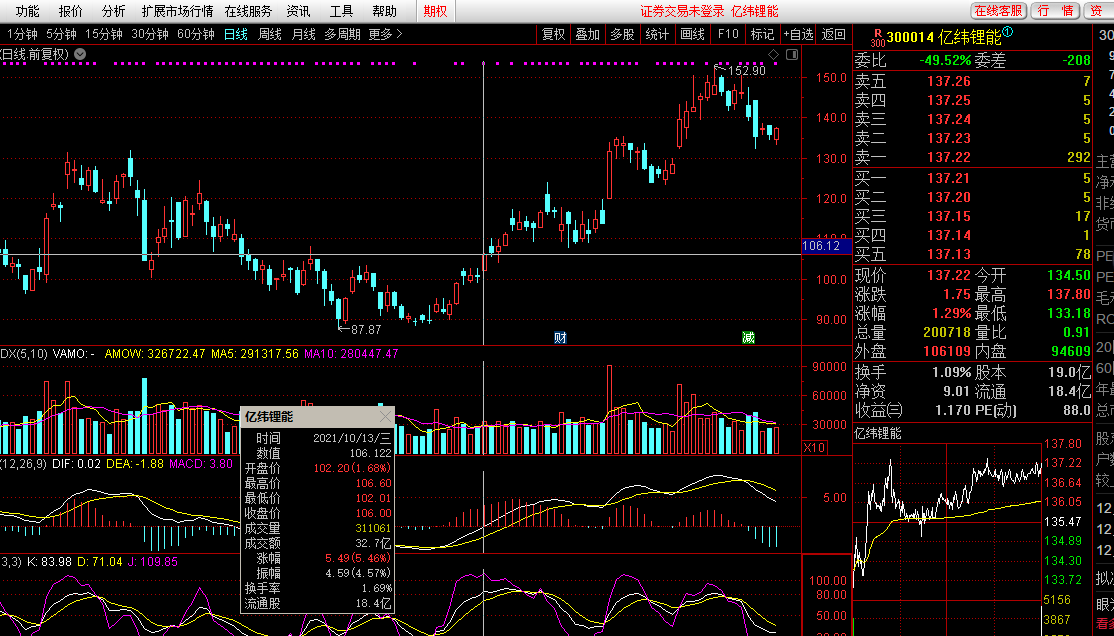Expand the 更多 periods list
The image size is (1114, 636).
coord(385,34)
